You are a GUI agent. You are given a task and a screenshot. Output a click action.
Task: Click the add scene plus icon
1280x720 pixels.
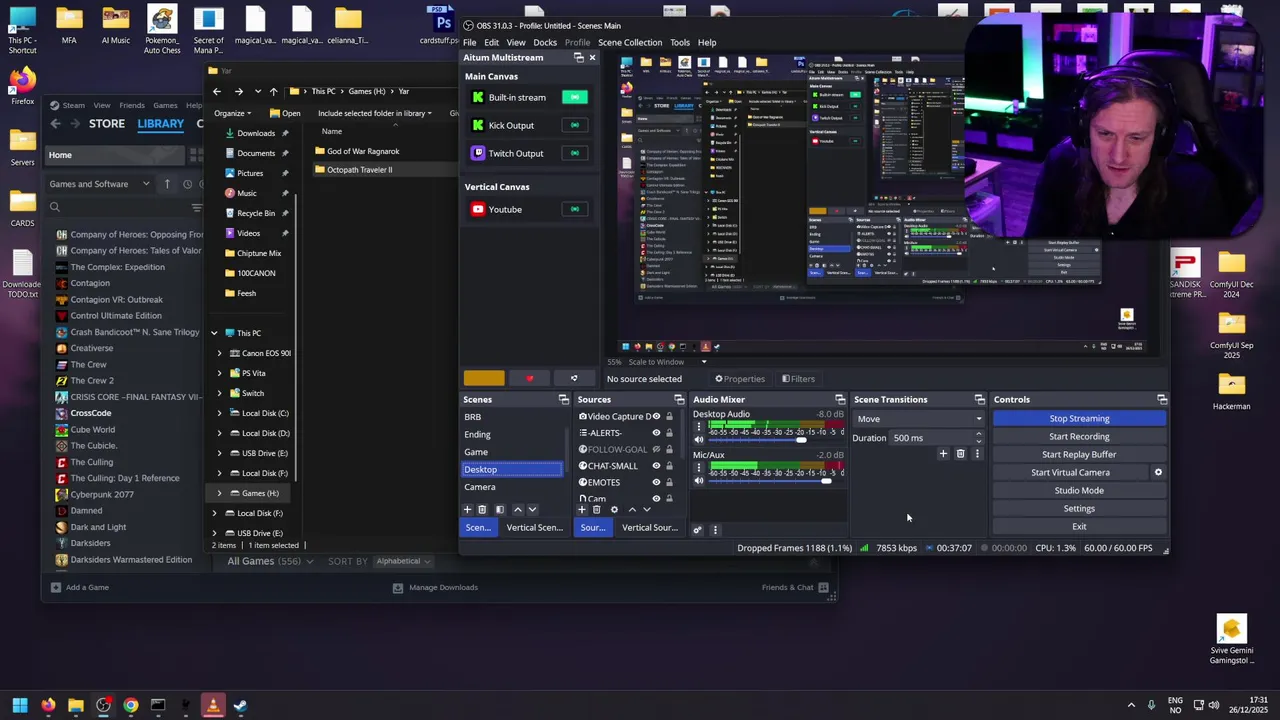467,510
